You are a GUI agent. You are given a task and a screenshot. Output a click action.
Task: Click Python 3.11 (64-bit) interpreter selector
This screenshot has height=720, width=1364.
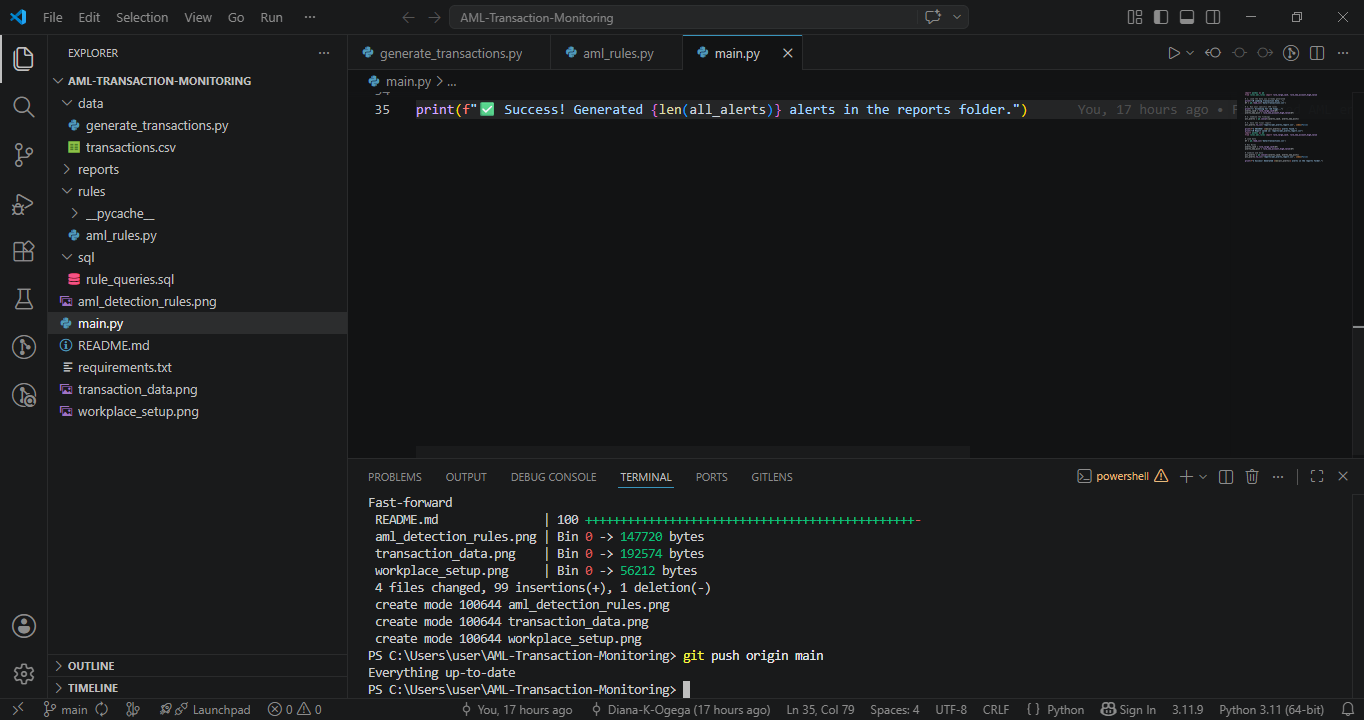point(1271,709)
